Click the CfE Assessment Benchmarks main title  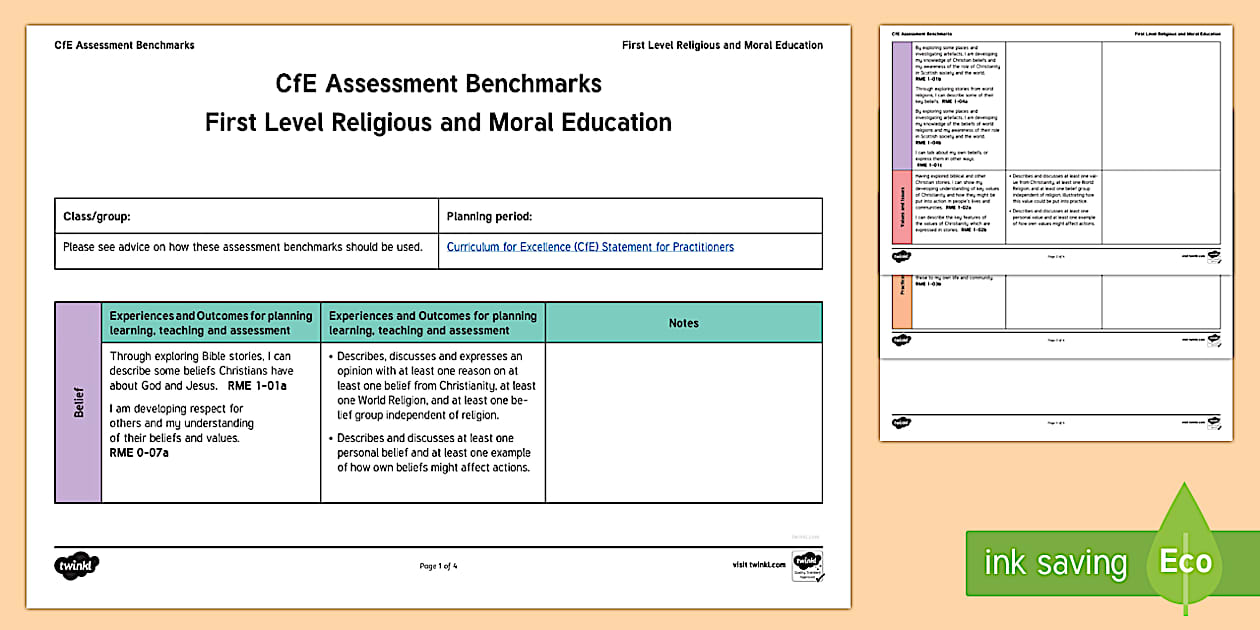pos(438,82)
